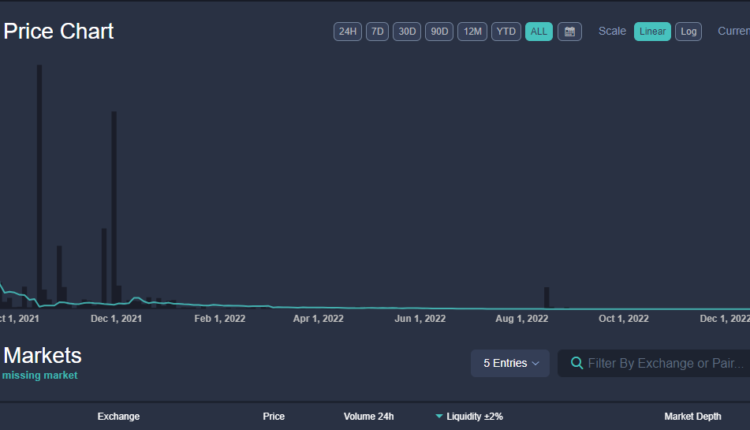Select the 7D time range
This screenshot has height=430, width=750.
pos(377,31)
